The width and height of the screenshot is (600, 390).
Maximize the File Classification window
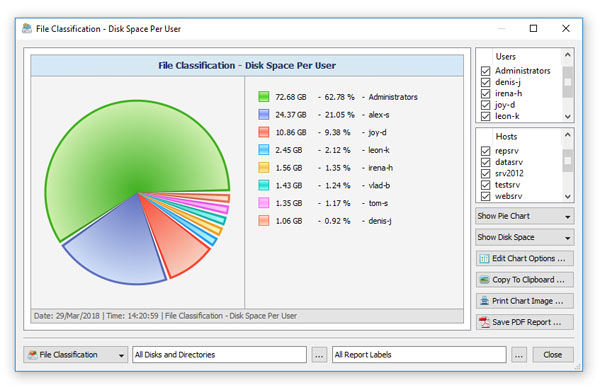coord(533,28)
